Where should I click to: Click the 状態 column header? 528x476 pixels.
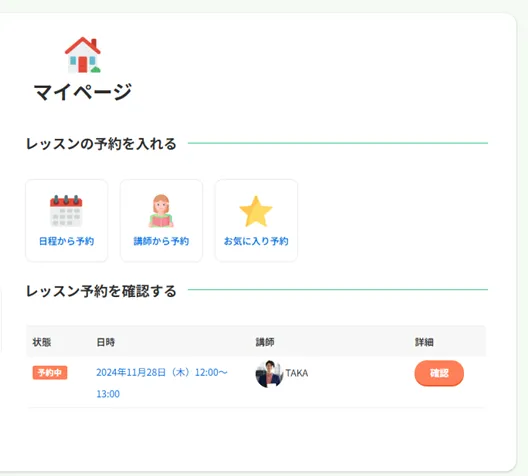click(42, 342)
